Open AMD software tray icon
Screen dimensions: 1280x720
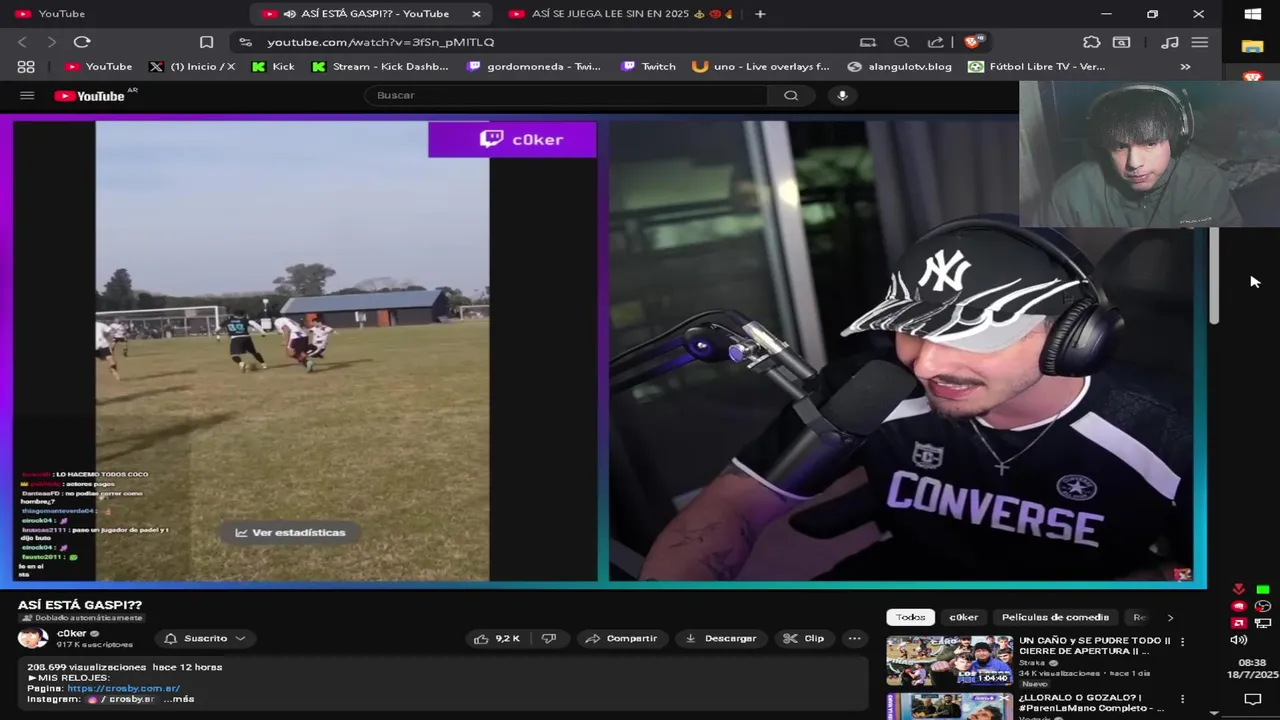coord(1238,623)
